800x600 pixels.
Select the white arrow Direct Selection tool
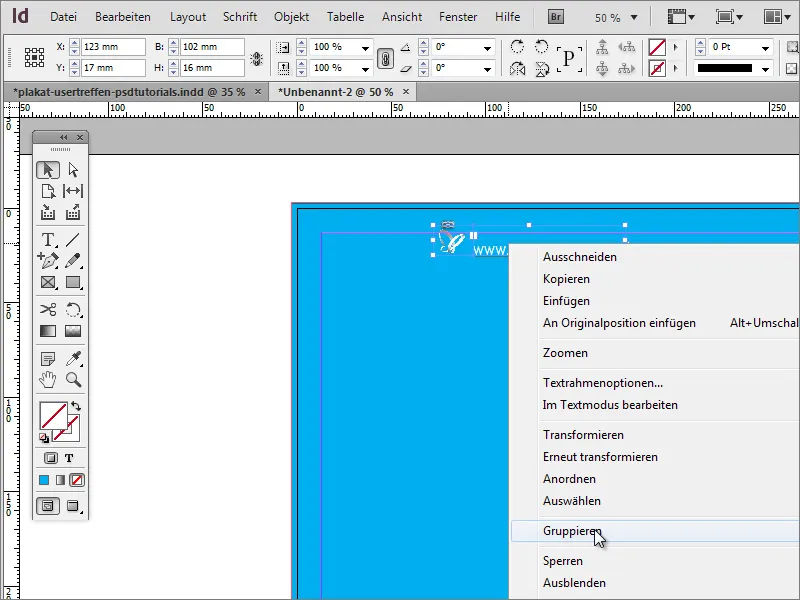(x=73, y=170)
